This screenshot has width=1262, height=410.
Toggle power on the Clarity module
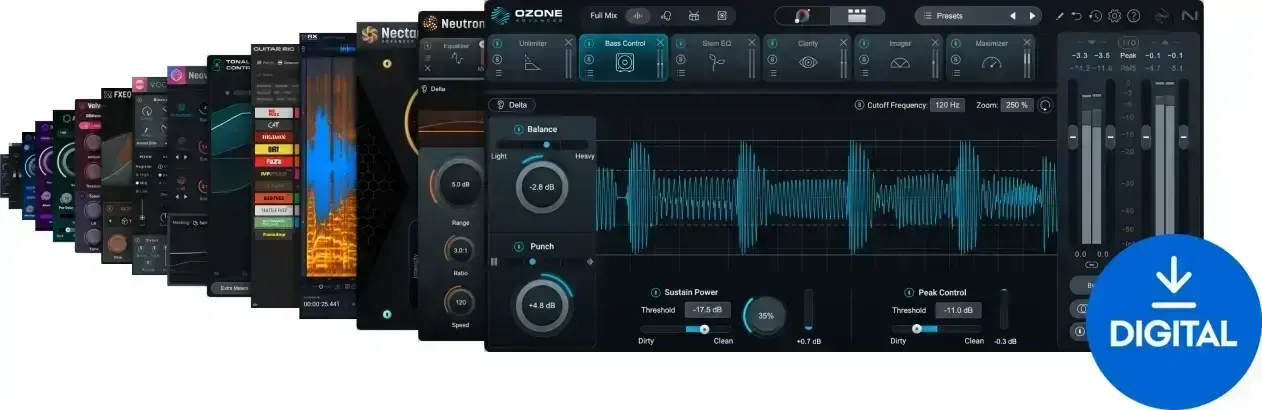[772, 44]
